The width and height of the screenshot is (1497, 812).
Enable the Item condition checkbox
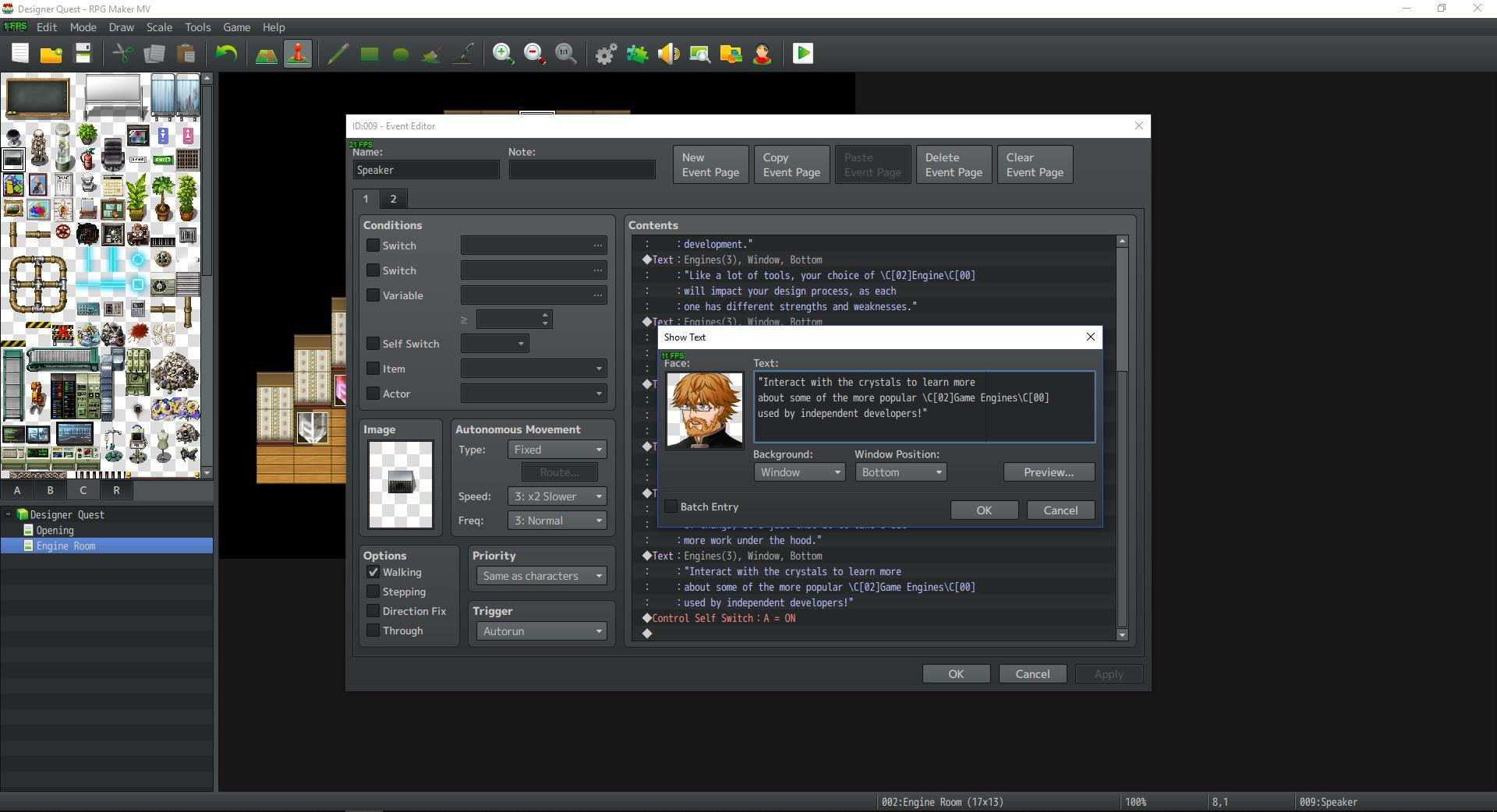click(x=373, y=369)
